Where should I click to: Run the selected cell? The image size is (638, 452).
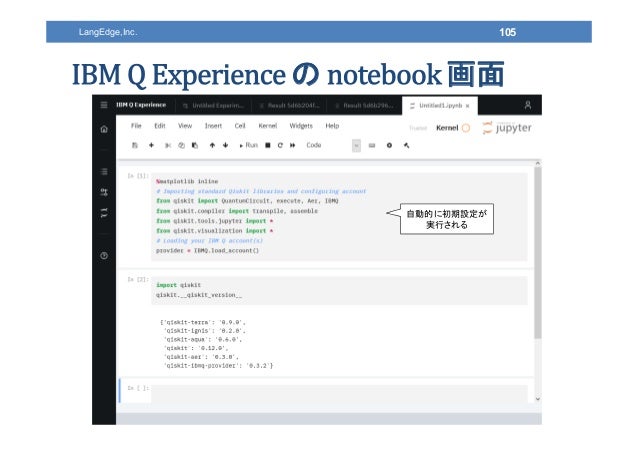[x=249, y=145]
